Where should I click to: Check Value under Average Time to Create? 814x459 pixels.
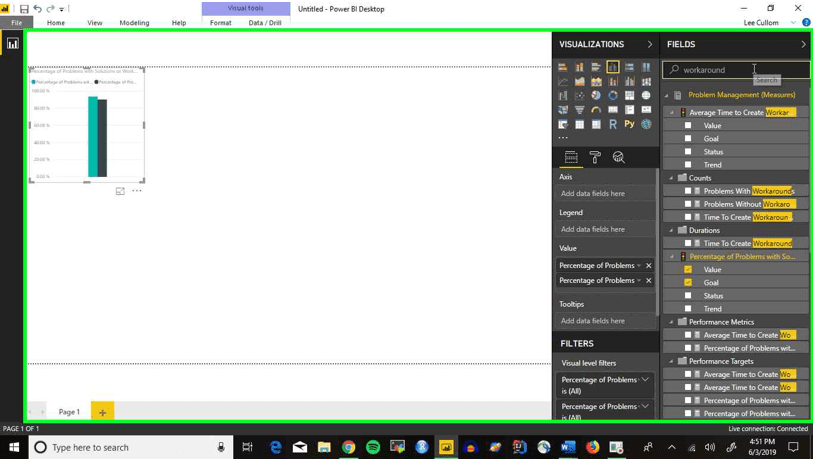pos(688,125)
